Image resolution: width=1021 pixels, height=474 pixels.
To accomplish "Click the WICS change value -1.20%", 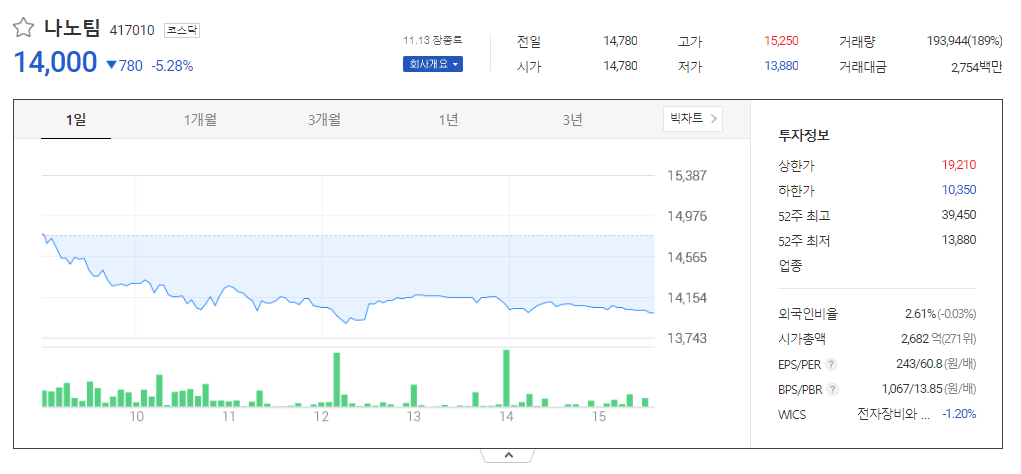I will pyautogui.click(x=958, y=414).
